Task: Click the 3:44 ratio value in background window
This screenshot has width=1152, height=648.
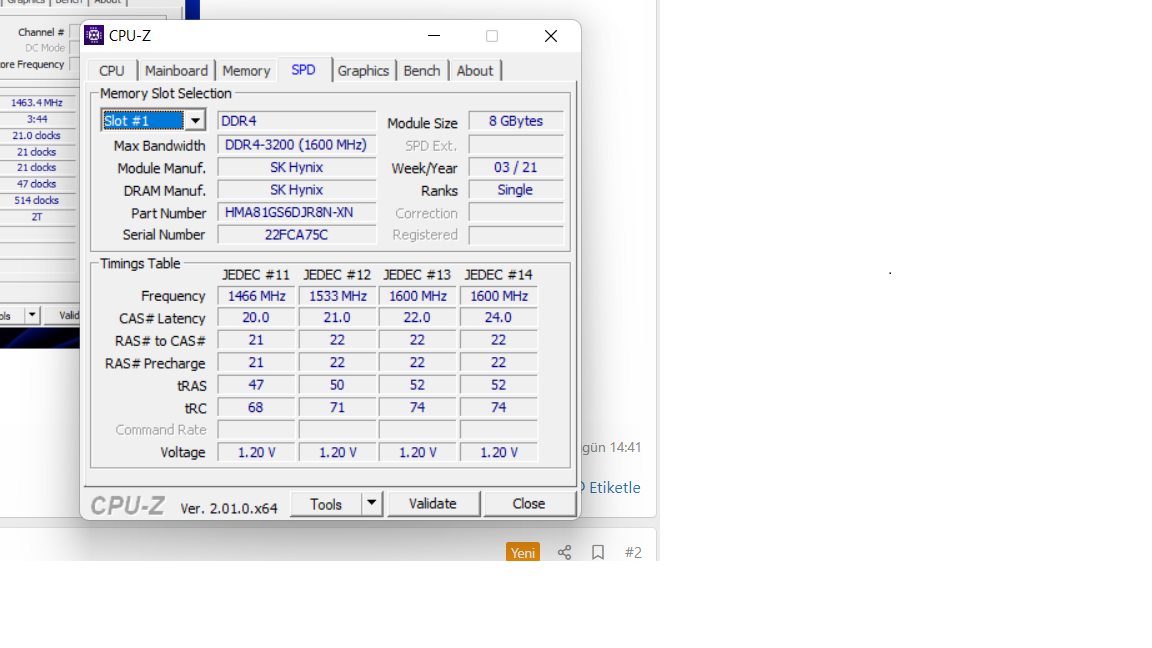Action: point(37,119)
